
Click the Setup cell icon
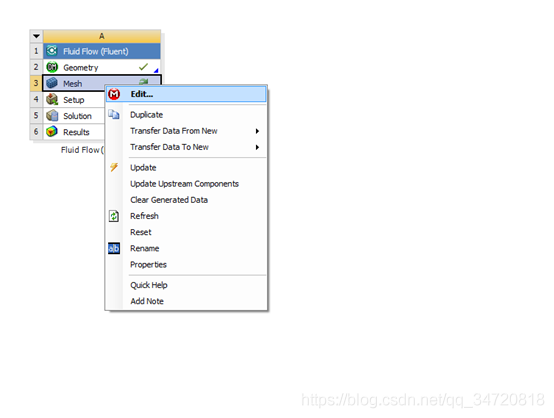52,99
